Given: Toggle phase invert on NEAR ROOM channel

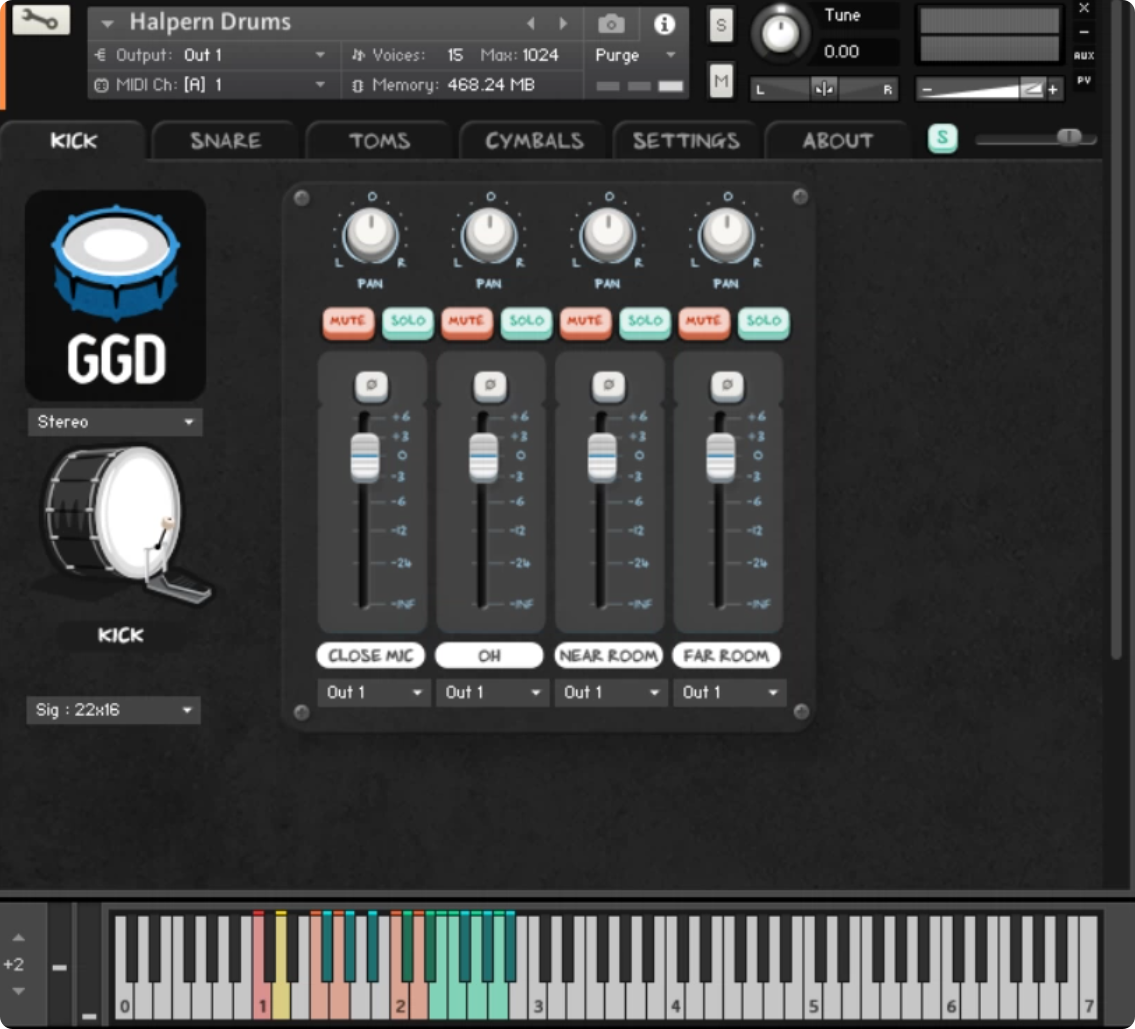Looking at the screenshot, I should 609,385.
